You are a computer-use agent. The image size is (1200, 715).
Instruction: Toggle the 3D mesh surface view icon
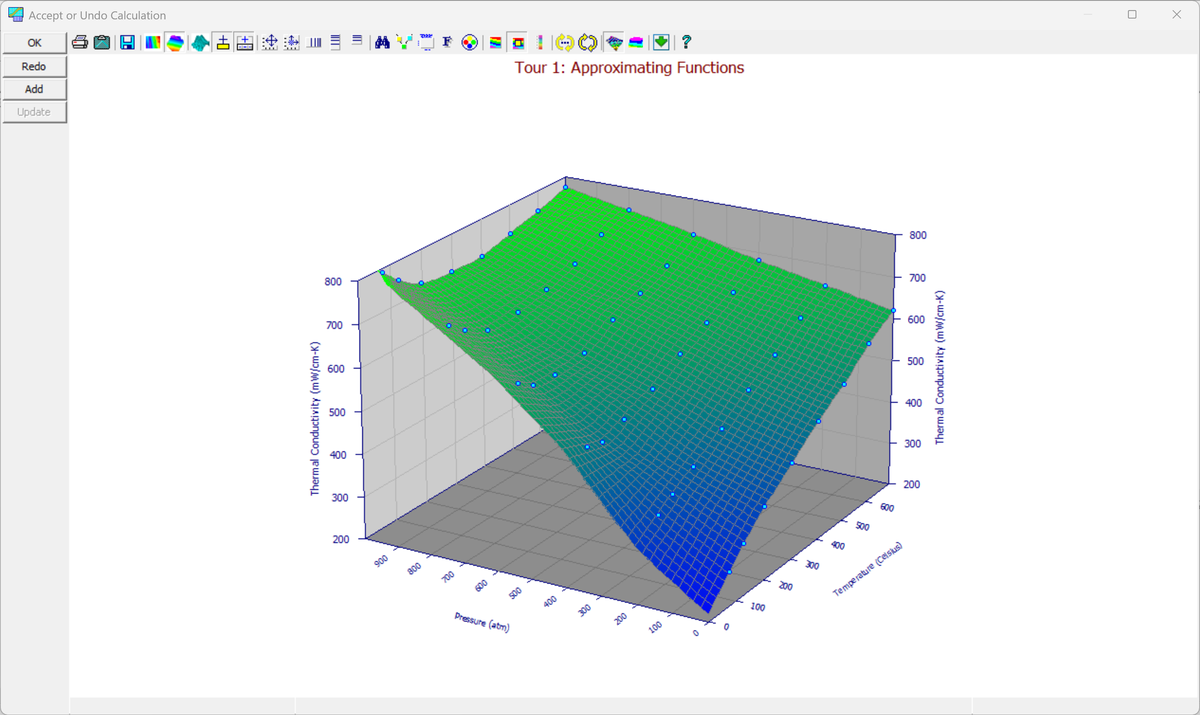(x=614, y=42)
